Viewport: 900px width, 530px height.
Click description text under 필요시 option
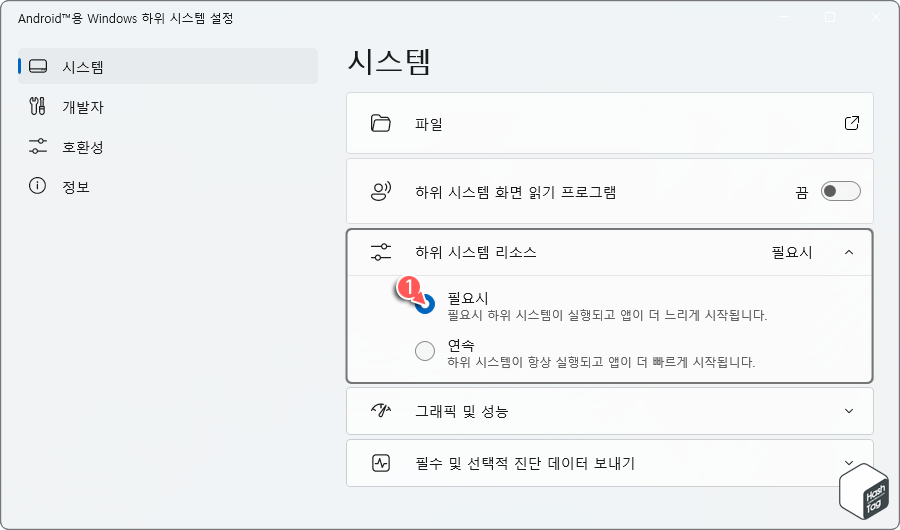click(x=607, y=315)
